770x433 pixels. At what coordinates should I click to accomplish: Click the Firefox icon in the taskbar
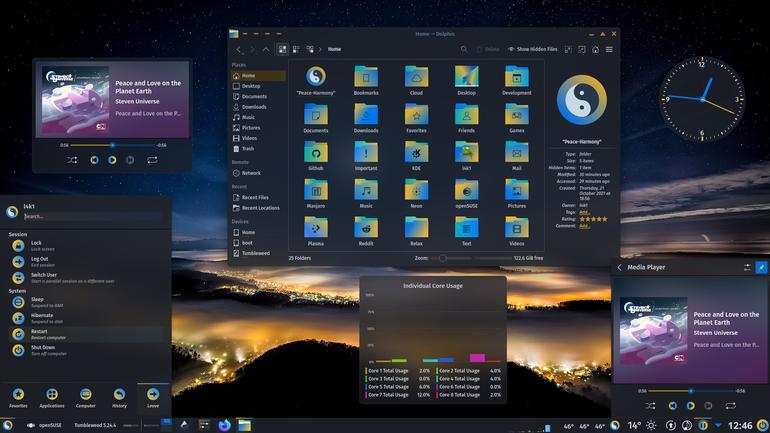(224, 425)
